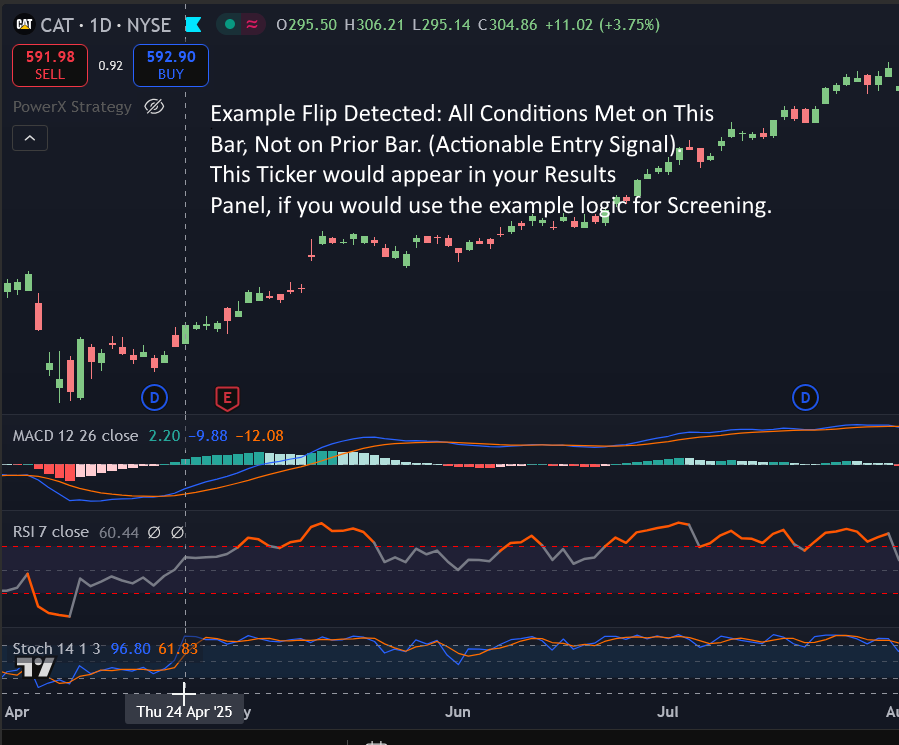Open the right D dividend marker near July
This screenshot has width=899, height=745.
[x=805, y=399]
